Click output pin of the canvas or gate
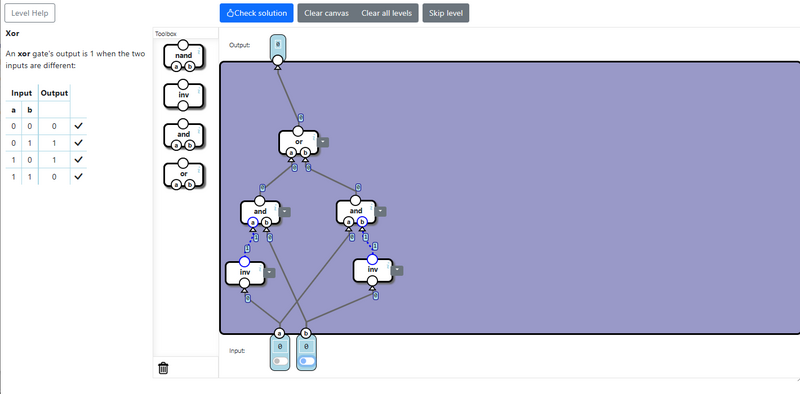 [298, 131]
